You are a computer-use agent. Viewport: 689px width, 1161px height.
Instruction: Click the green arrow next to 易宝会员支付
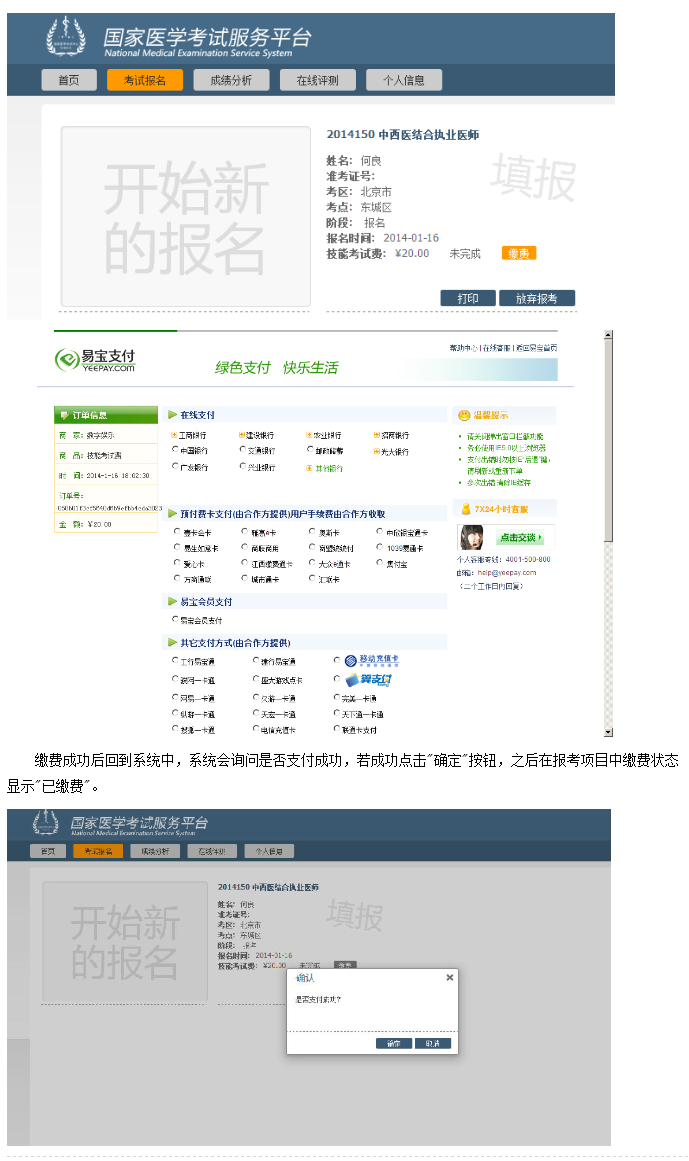172,601
